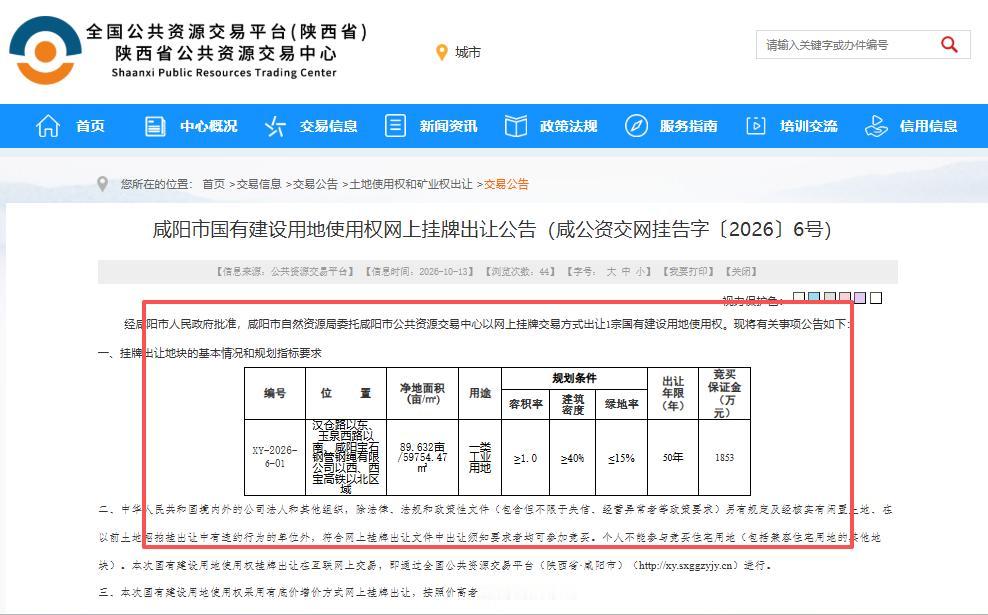Click the hand icon beside 信用信息

coord(876,126)
